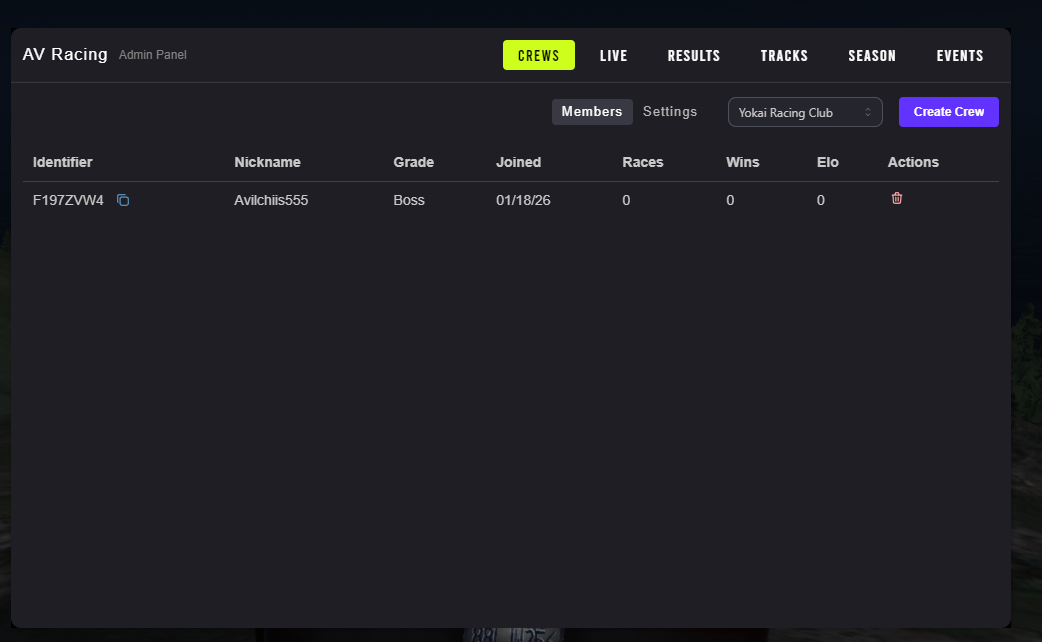Open the Live tab
Viewport: 1042px width, 642px height.
[614, 56]
